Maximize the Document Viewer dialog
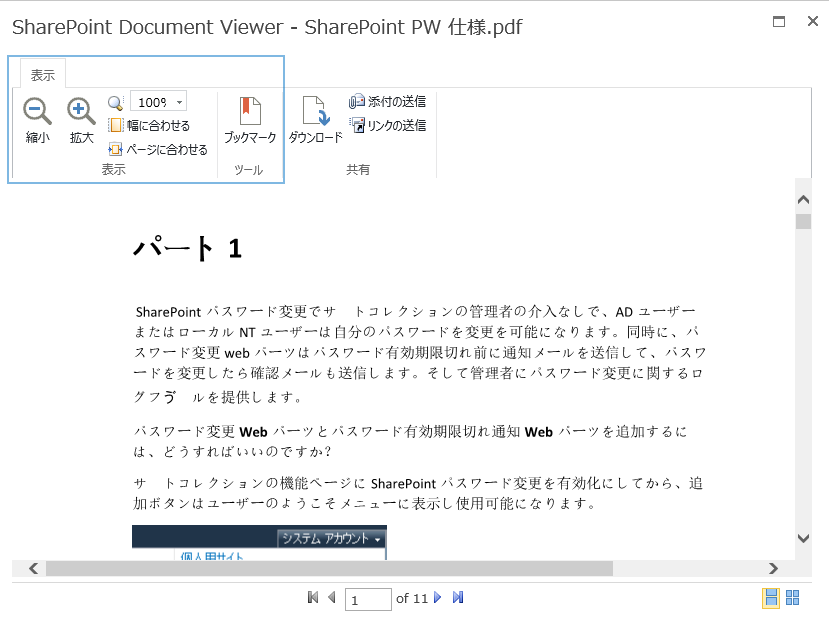The width and height of the screenshot is (829, 617). pyautogui.click(x=779, y=22)
